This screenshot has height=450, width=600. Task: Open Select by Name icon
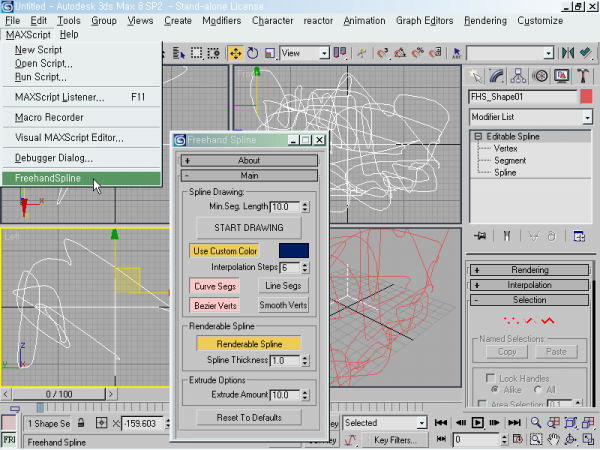pyautogui.click(x=179, y=53)
